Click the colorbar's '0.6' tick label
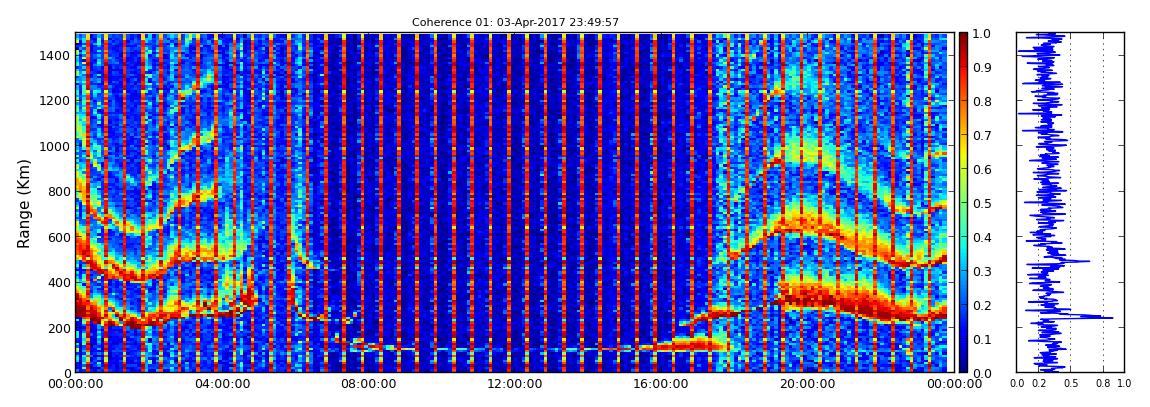 [983, 169]
